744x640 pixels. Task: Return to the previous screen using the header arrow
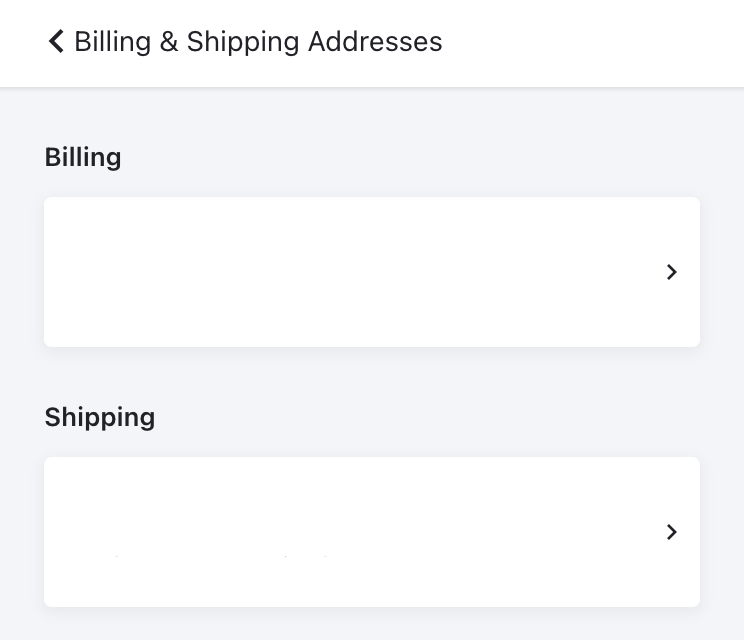coord(56,41)
